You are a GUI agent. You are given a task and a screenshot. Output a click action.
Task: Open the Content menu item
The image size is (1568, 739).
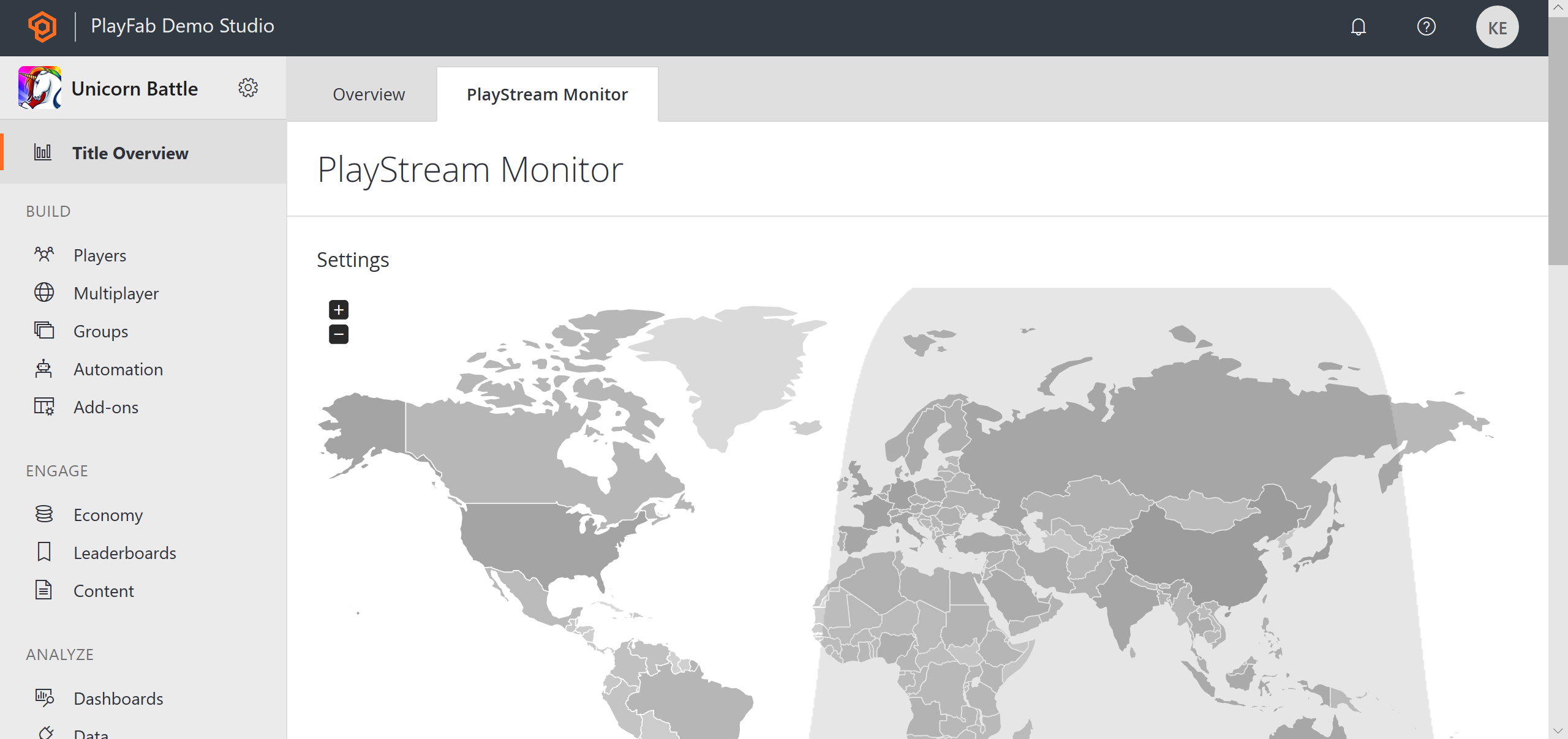tap(103, 591)
